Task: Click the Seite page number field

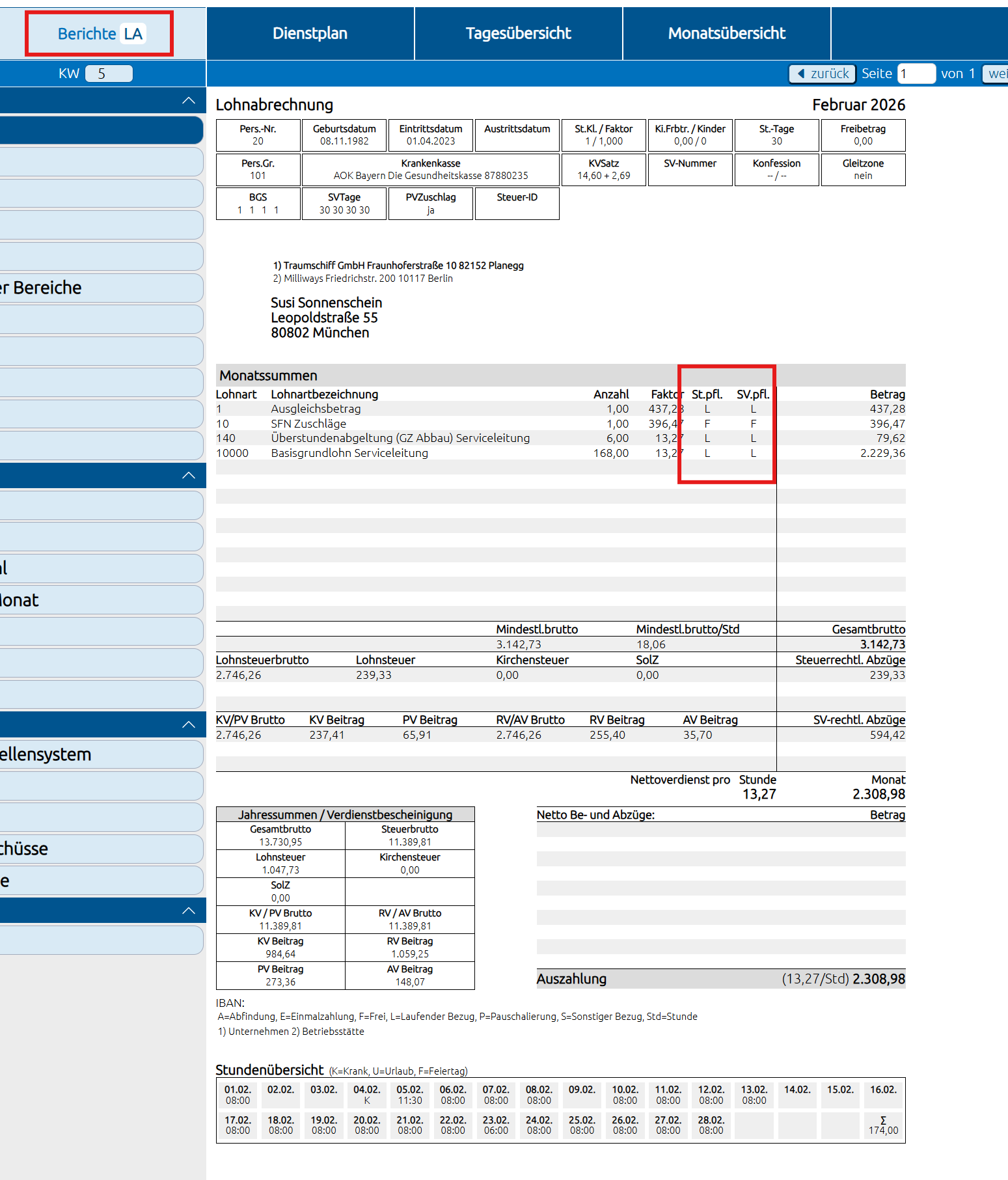Action: pyautogui.click(x=916, y=74)
